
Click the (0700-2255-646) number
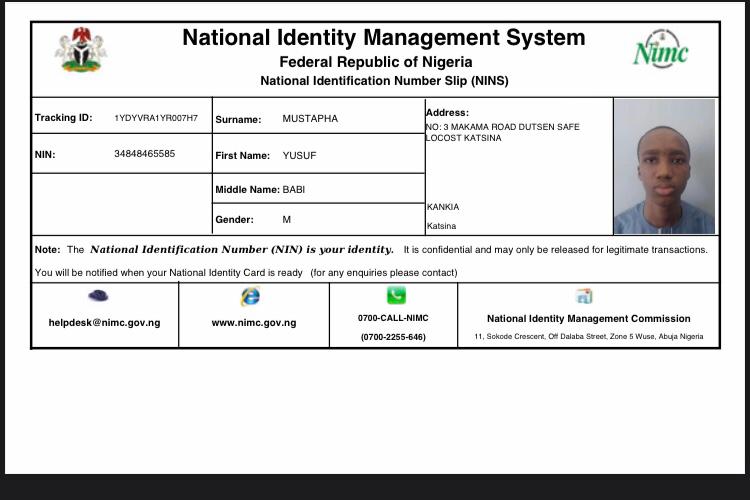393,337
